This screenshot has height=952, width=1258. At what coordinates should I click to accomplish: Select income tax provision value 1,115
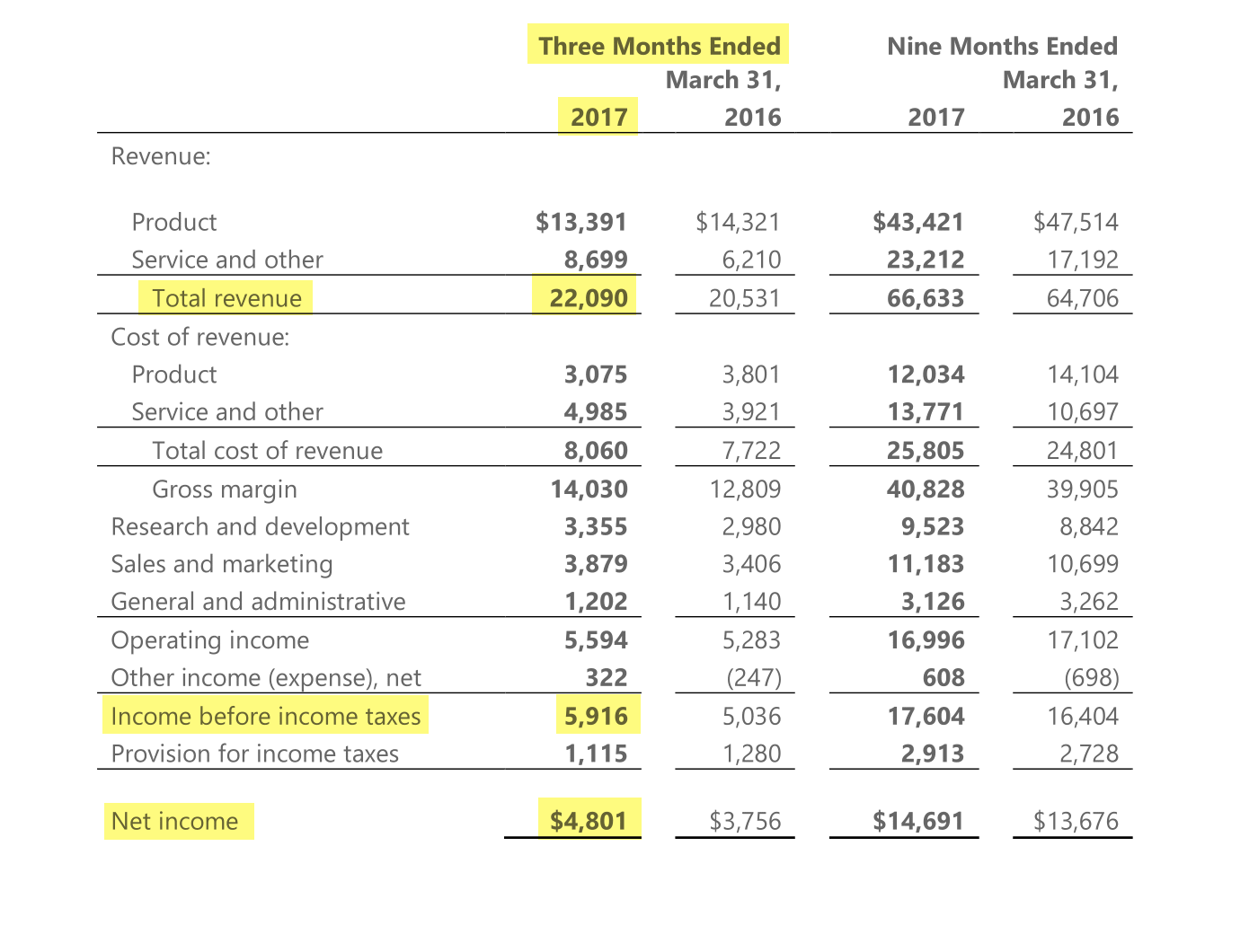click(596, 754)
